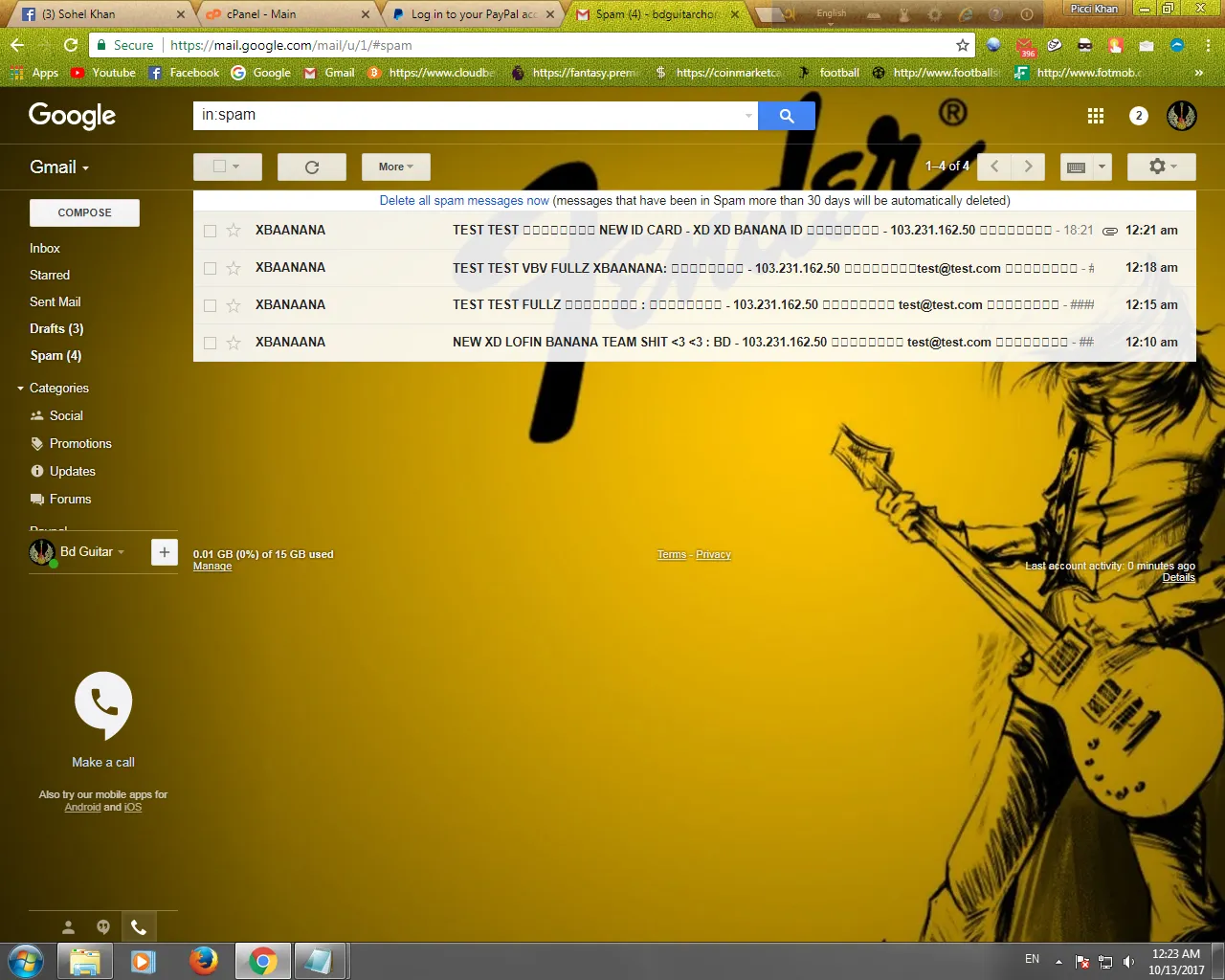The width and height of the screenshot is (1225, 980).
Task: Show search options dropdown arrow
Action: [748, 116]
